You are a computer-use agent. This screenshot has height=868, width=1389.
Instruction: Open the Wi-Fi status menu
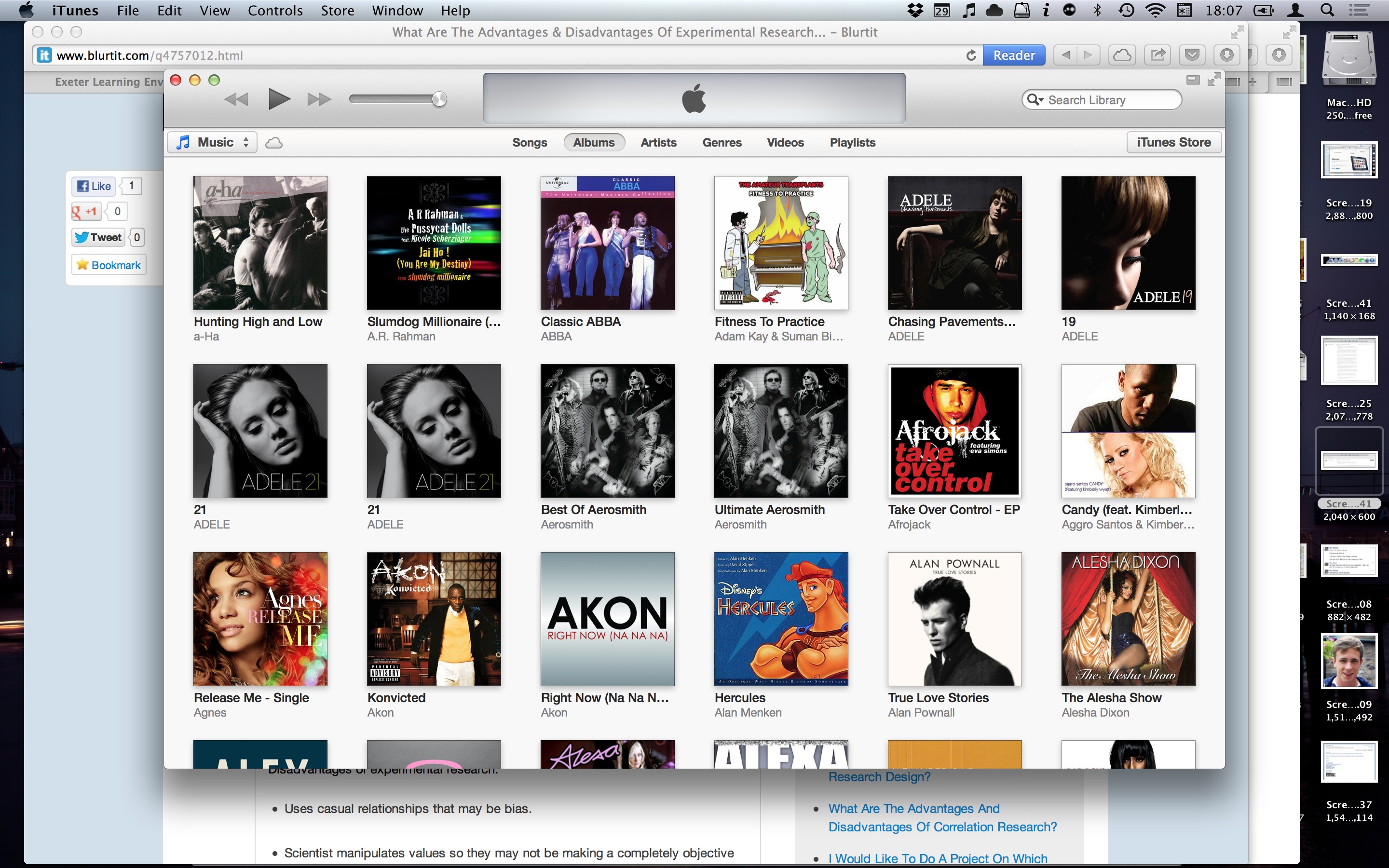pyautogui.click(x=1155, y=10)
